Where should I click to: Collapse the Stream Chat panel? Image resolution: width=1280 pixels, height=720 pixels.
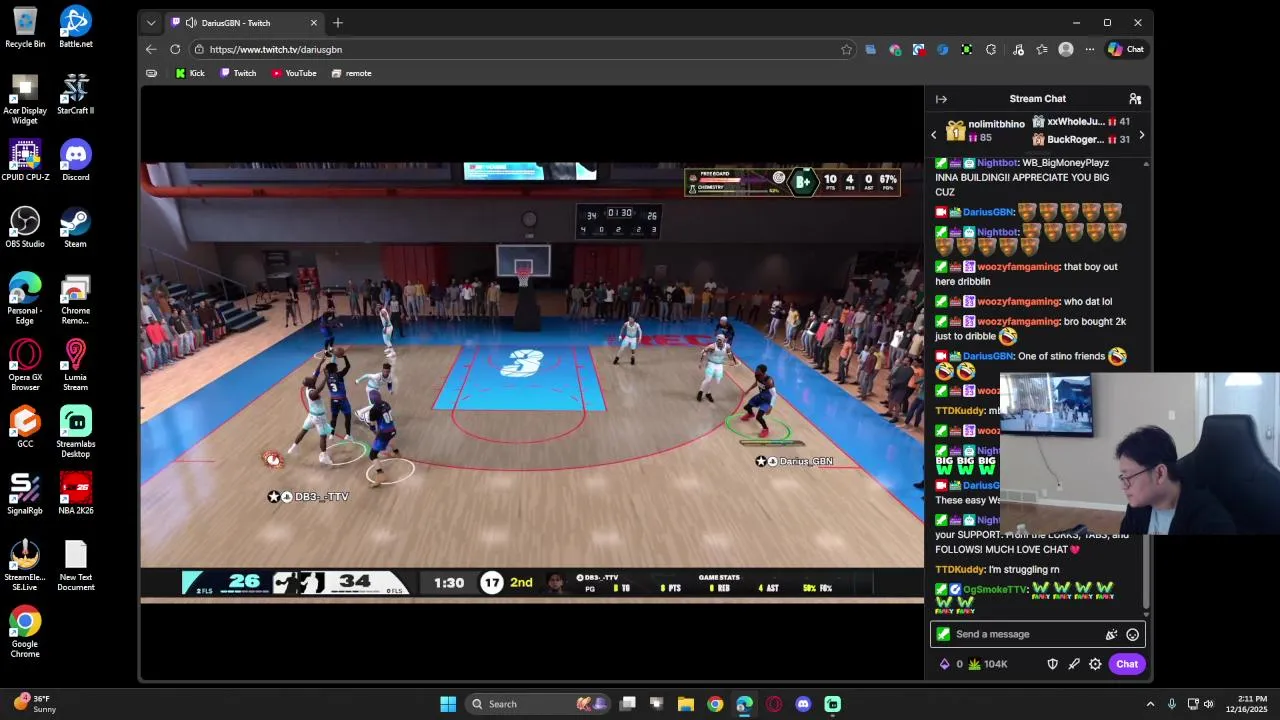tap(941, 99)
